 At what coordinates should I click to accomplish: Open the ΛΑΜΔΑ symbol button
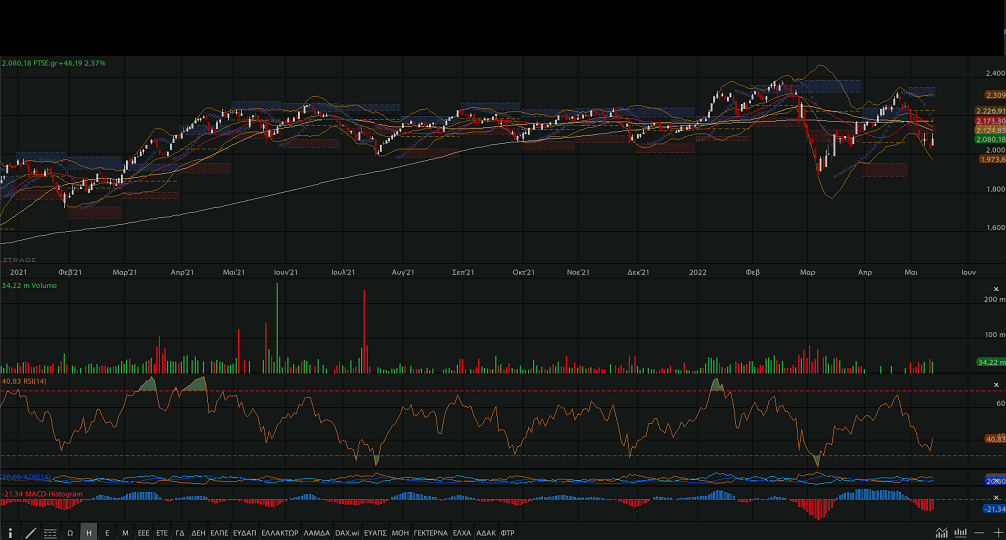[316, 533]
